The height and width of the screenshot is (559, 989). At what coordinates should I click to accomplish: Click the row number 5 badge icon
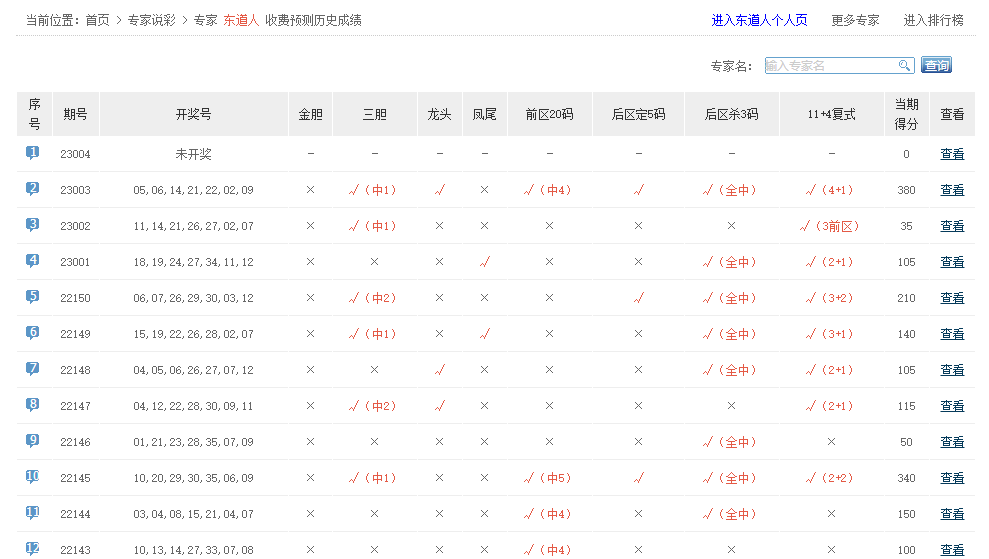click(33, 297)
